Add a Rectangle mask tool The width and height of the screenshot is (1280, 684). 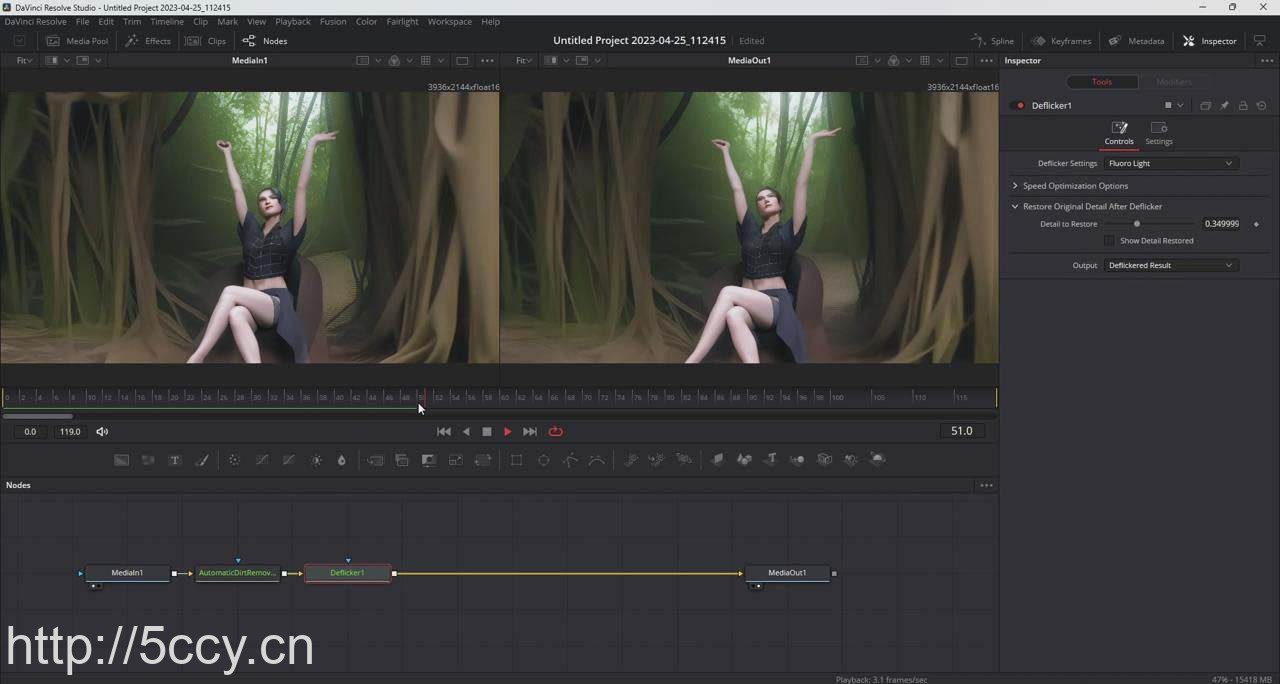[517, 460]
